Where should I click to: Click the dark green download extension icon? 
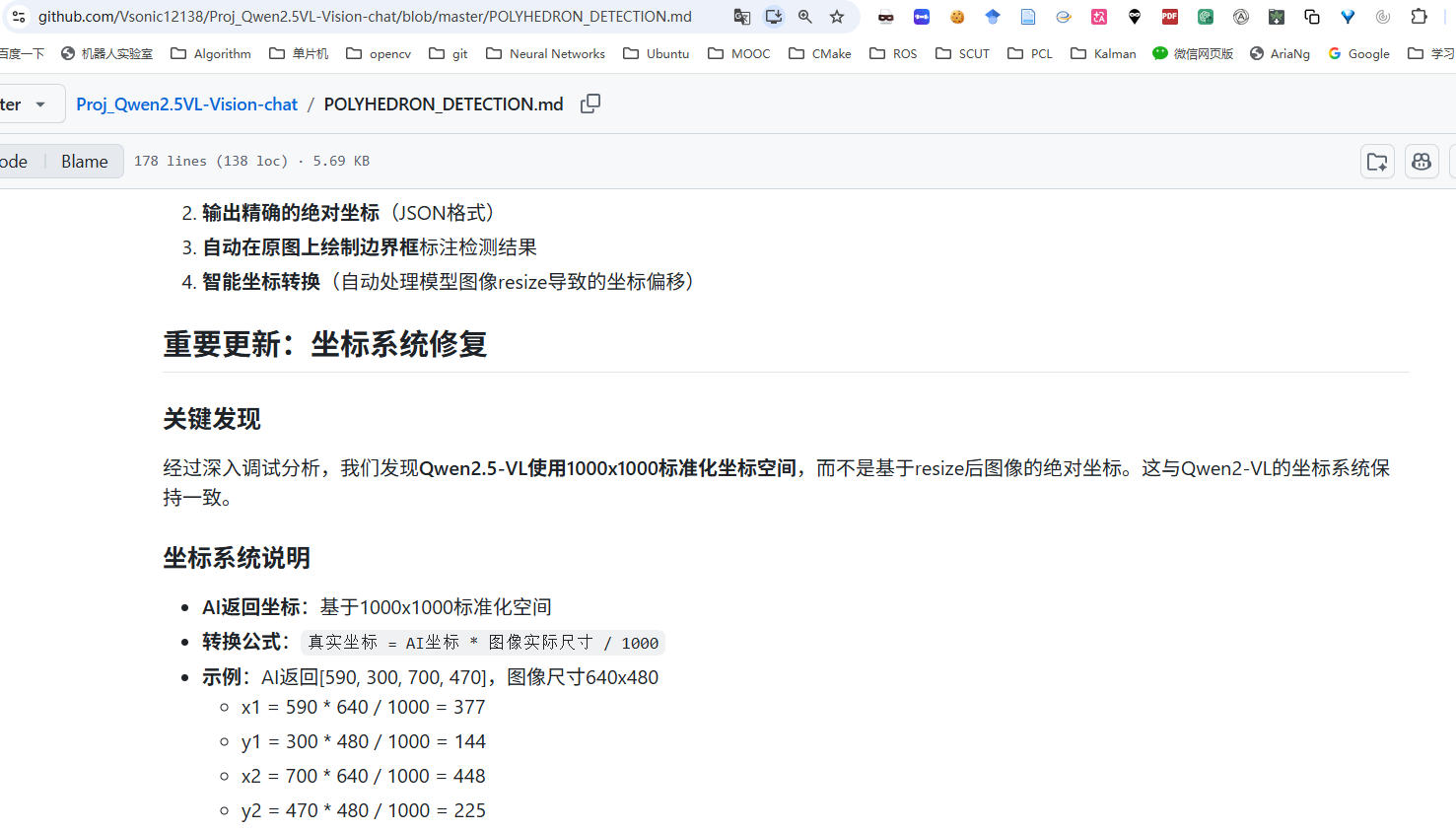click(x=1277, y=17)
